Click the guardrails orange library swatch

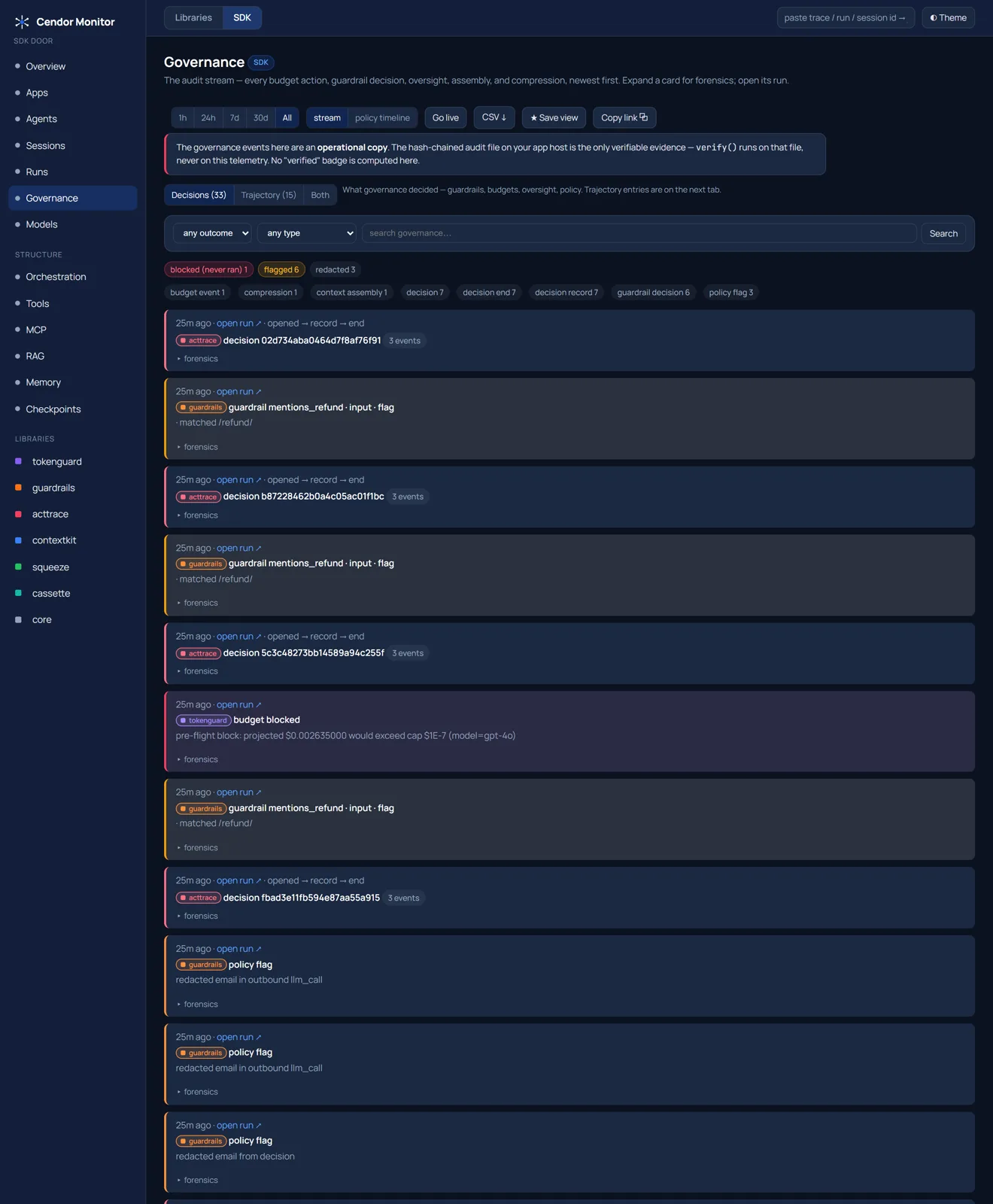[18, 488]
